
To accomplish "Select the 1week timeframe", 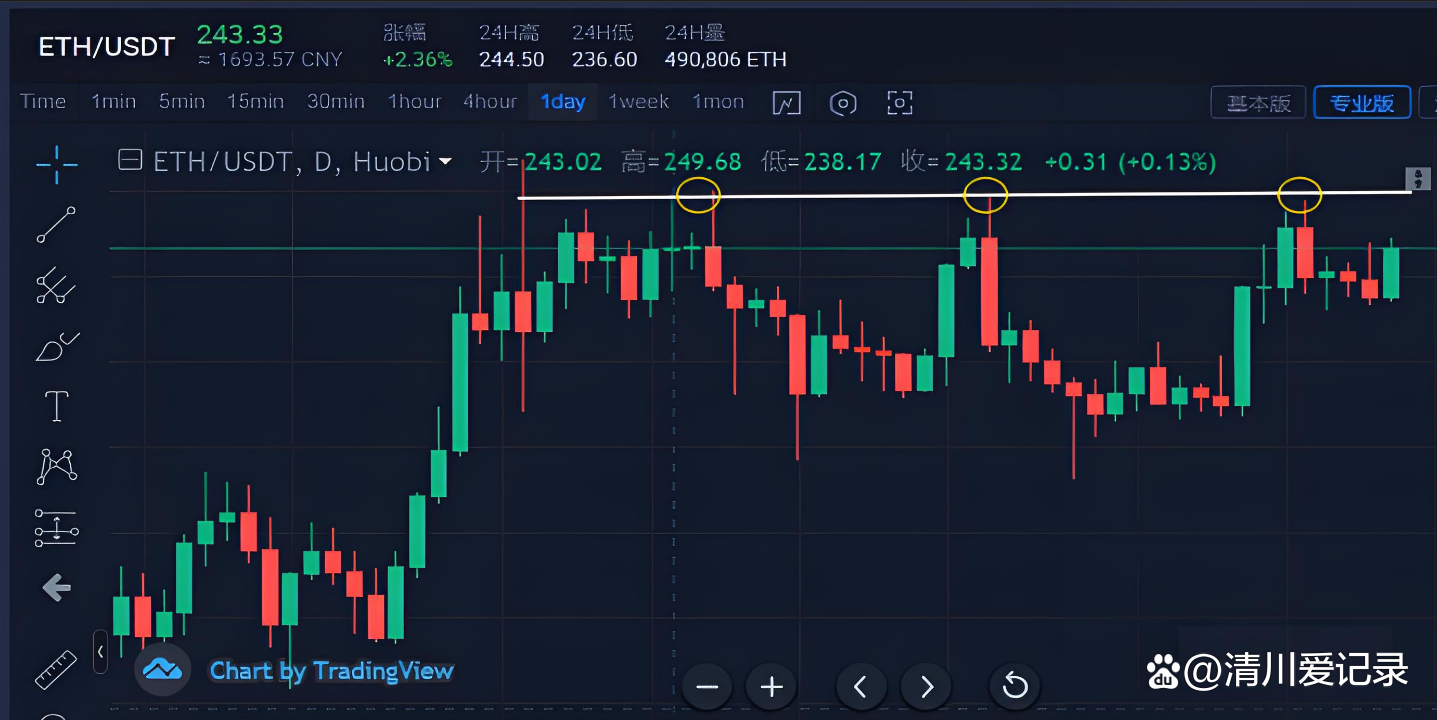I will coord(638,101).
